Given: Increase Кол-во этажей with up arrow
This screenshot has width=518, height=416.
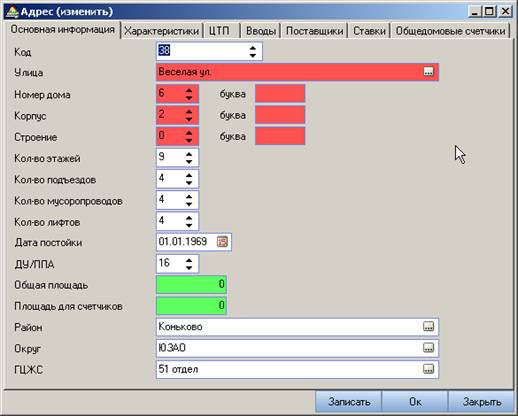Looking at the screenshot, I should pos(189,154).
